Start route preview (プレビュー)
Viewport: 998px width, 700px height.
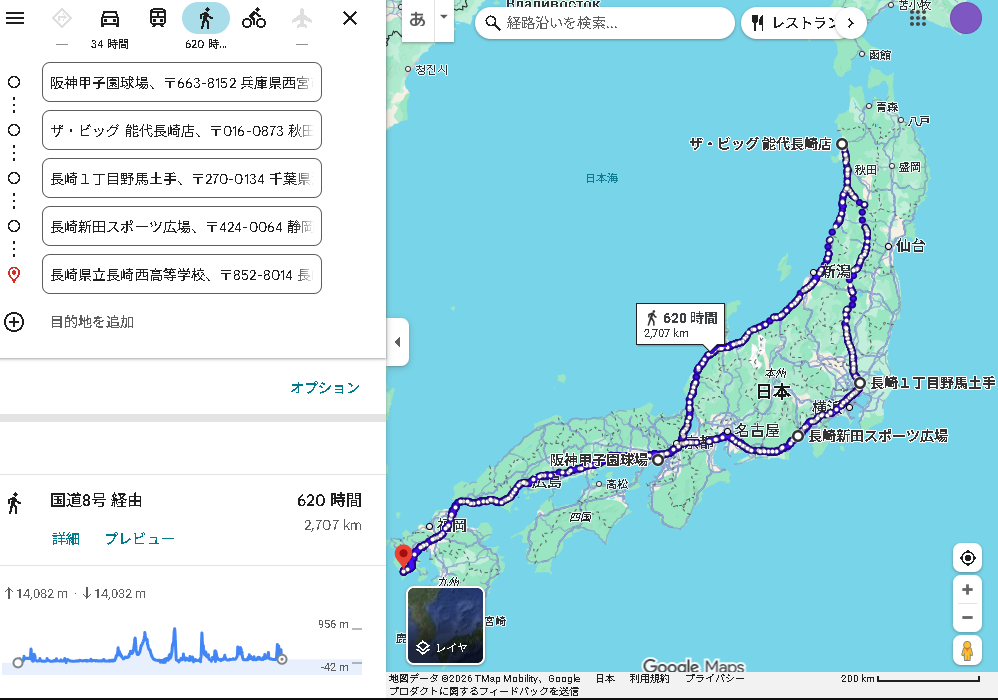(x=140, y=539)
